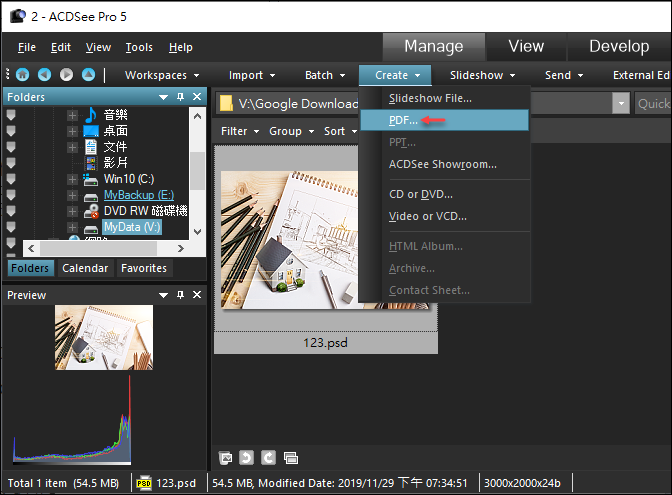
Task: Open the Sort dropdown
Action: 340,131
